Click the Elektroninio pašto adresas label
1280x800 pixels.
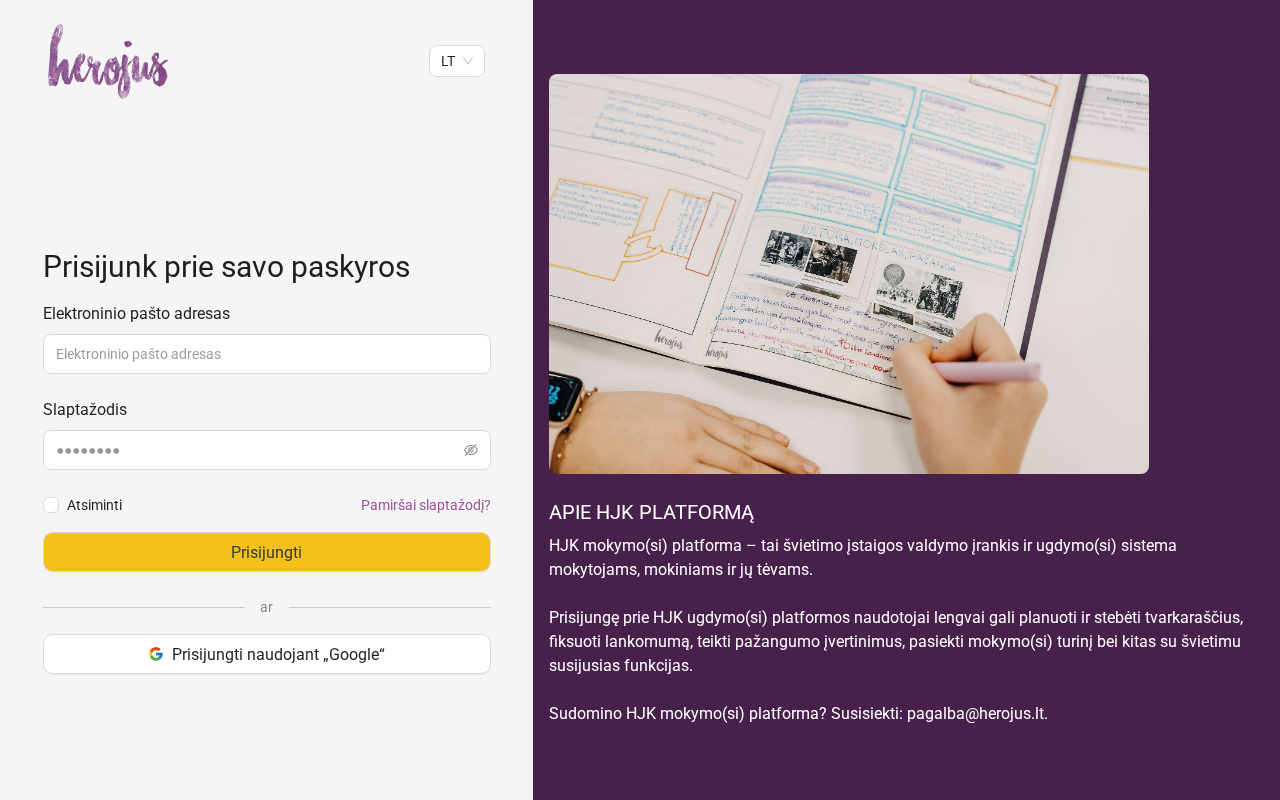136,313
